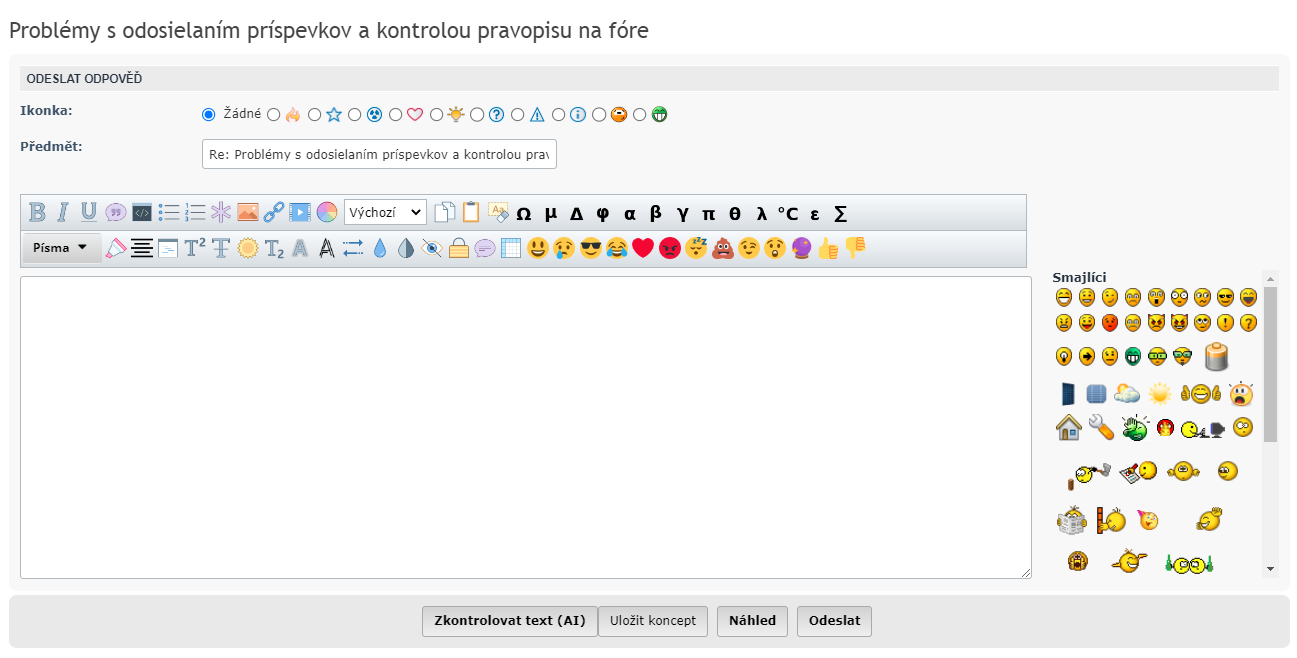
Task: Insert a table with the grid icon
Action: click(x=511, y=248)
